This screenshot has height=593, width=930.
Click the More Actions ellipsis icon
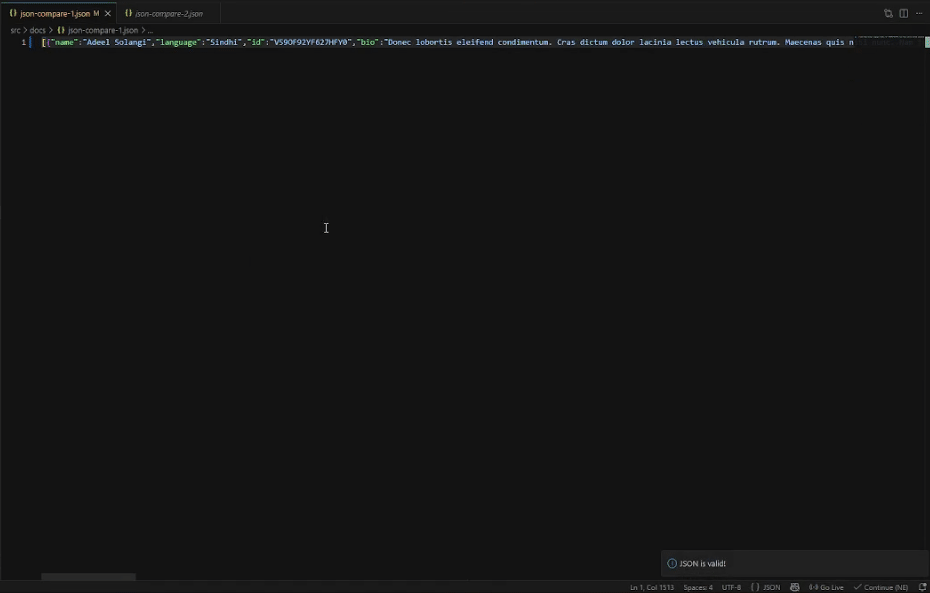pyautogui.click(x=920, y=12)
